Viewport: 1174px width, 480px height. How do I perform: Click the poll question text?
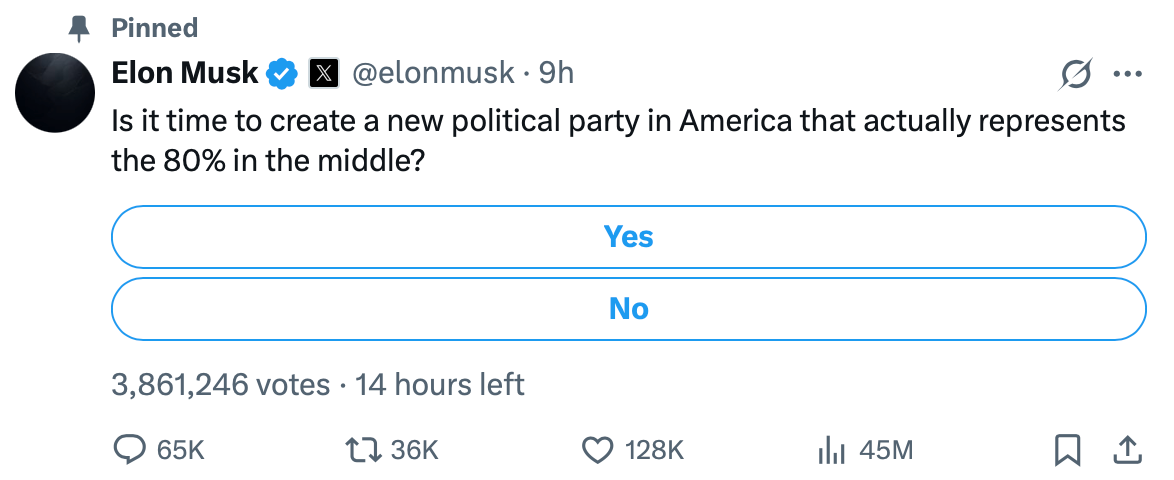click(x=618, y=141)
